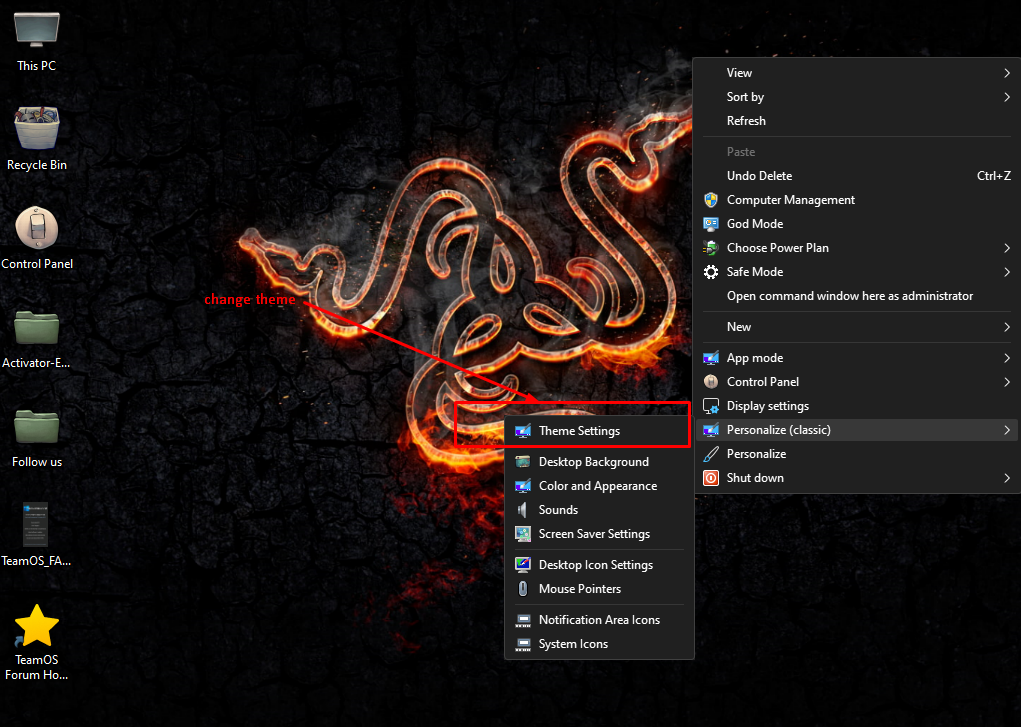Screen dimensions: 1021x727
Task: Expand the Sort by submenu arrow
Action: (1007, 97)
